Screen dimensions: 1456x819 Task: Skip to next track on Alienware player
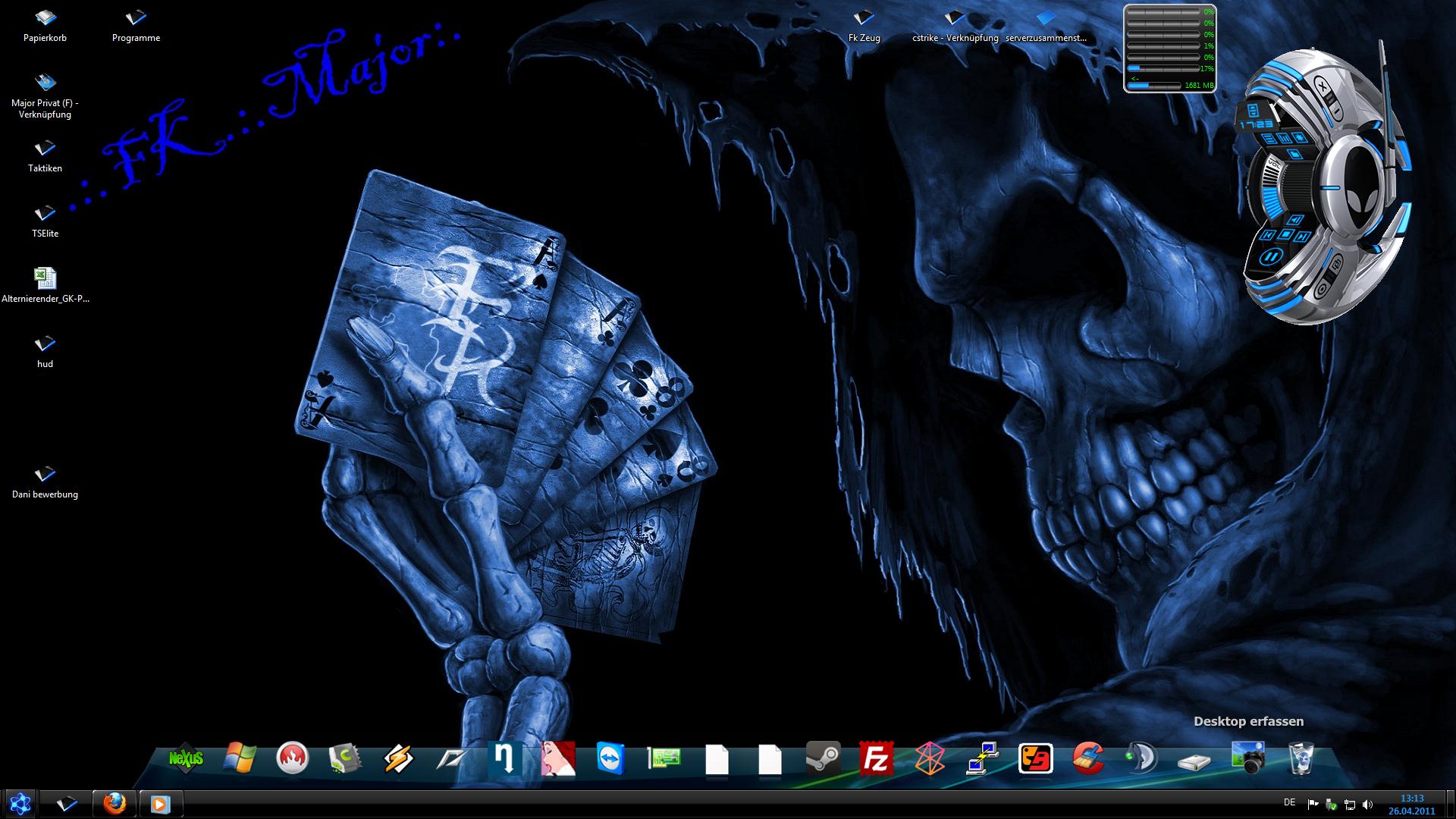click(1302, 237)
